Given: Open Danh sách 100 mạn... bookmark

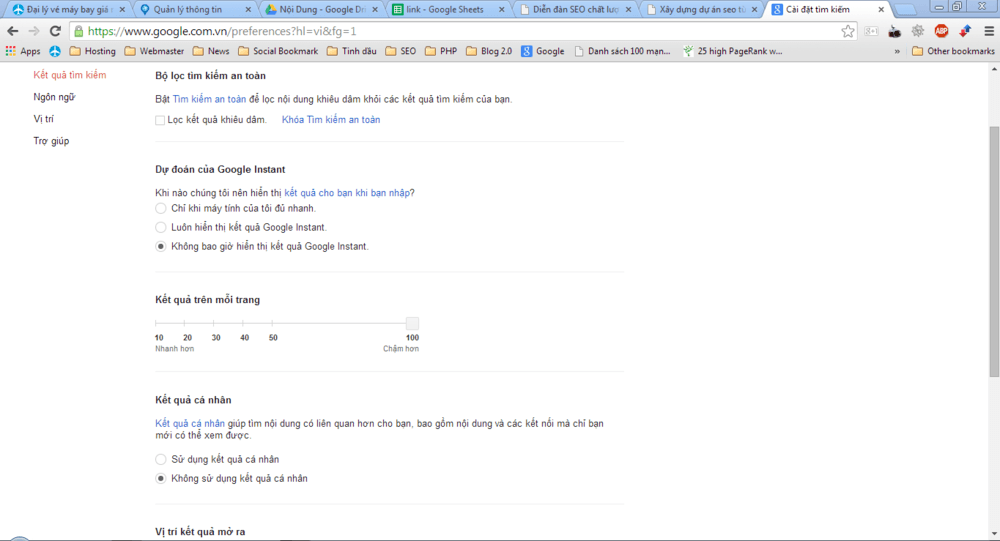Looking at the screenshot, I should point(622,51).
